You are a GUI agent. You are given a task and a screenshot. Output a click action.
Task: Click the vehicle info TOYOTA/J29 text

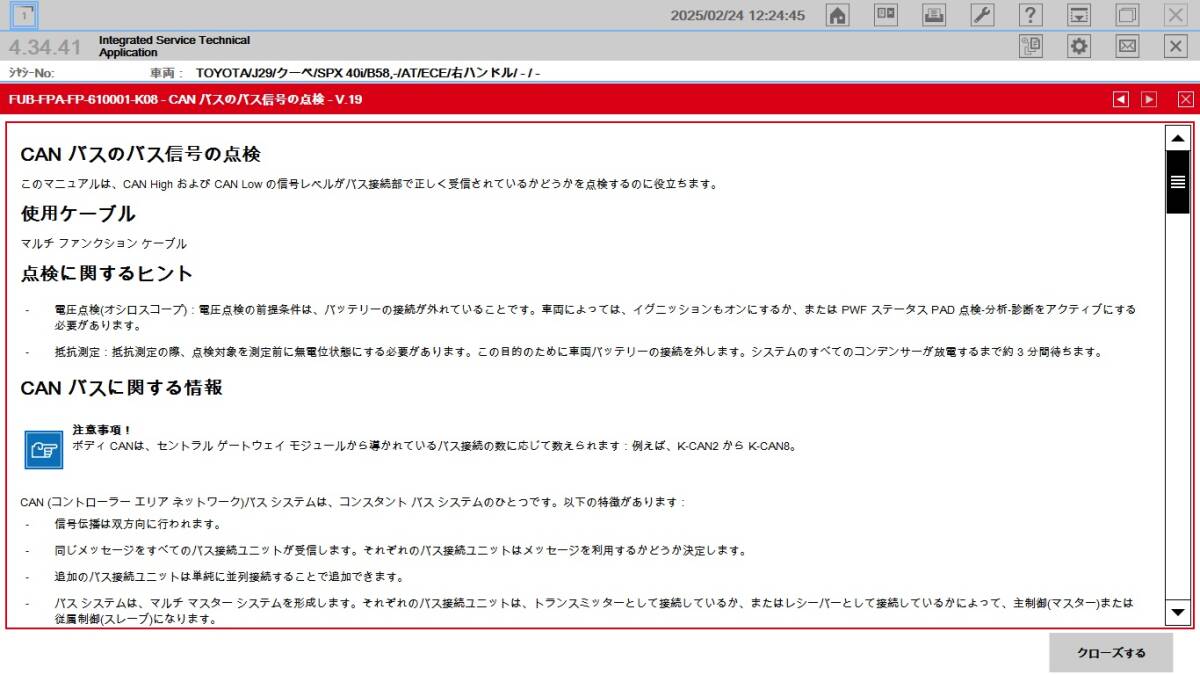(x=368, y=73)
